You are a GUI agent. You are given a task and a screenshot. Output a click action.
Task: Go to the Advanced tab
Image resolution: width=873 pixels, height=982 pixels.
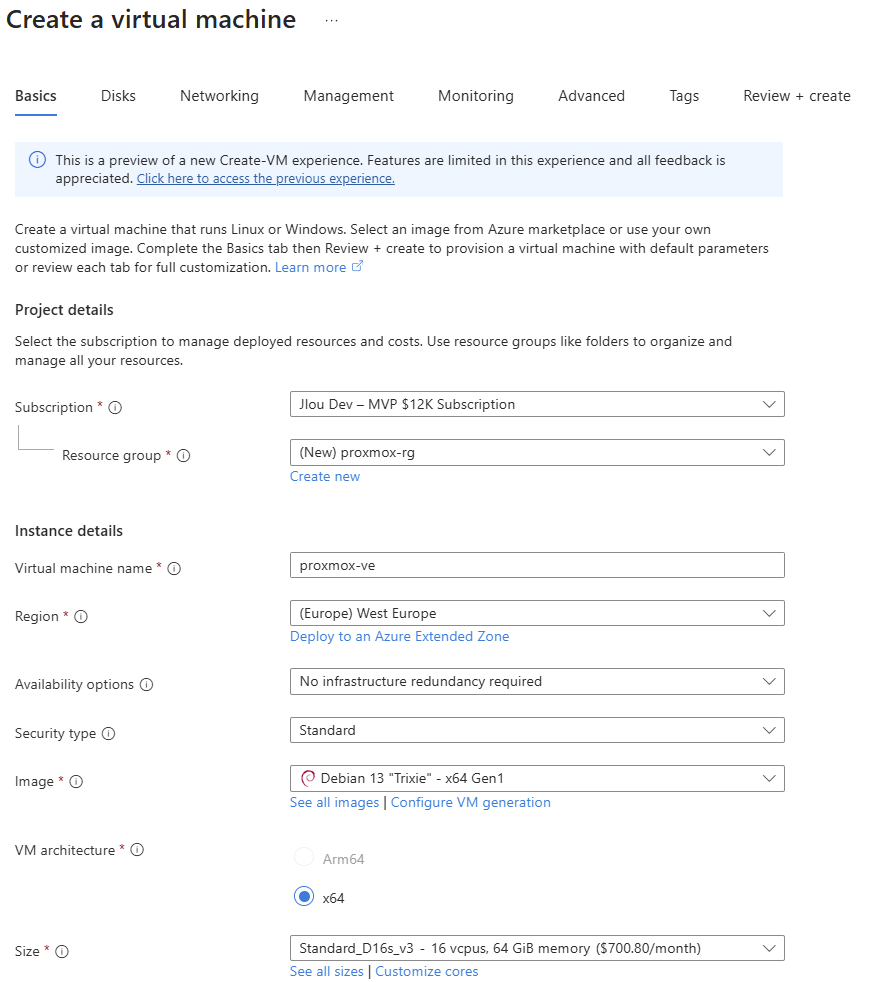(x=592, y=96)
